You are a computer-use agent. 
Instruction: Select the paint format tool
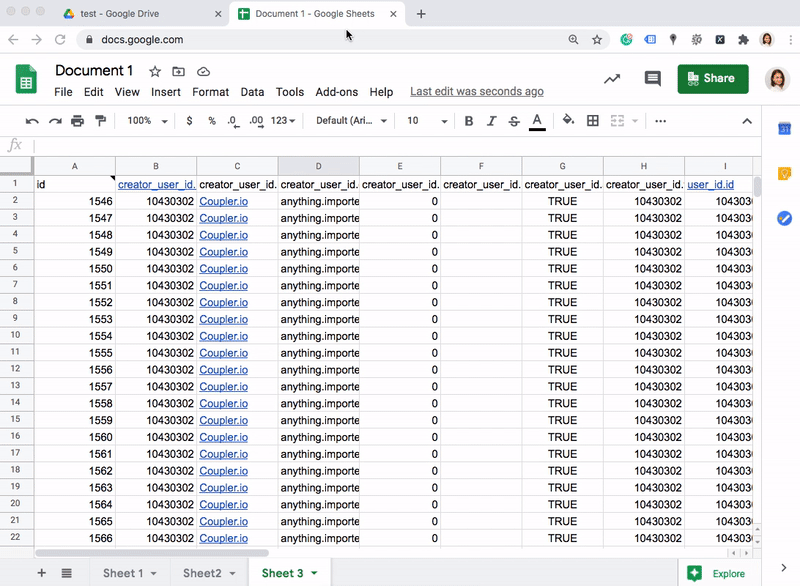click(x=100, y=121)
